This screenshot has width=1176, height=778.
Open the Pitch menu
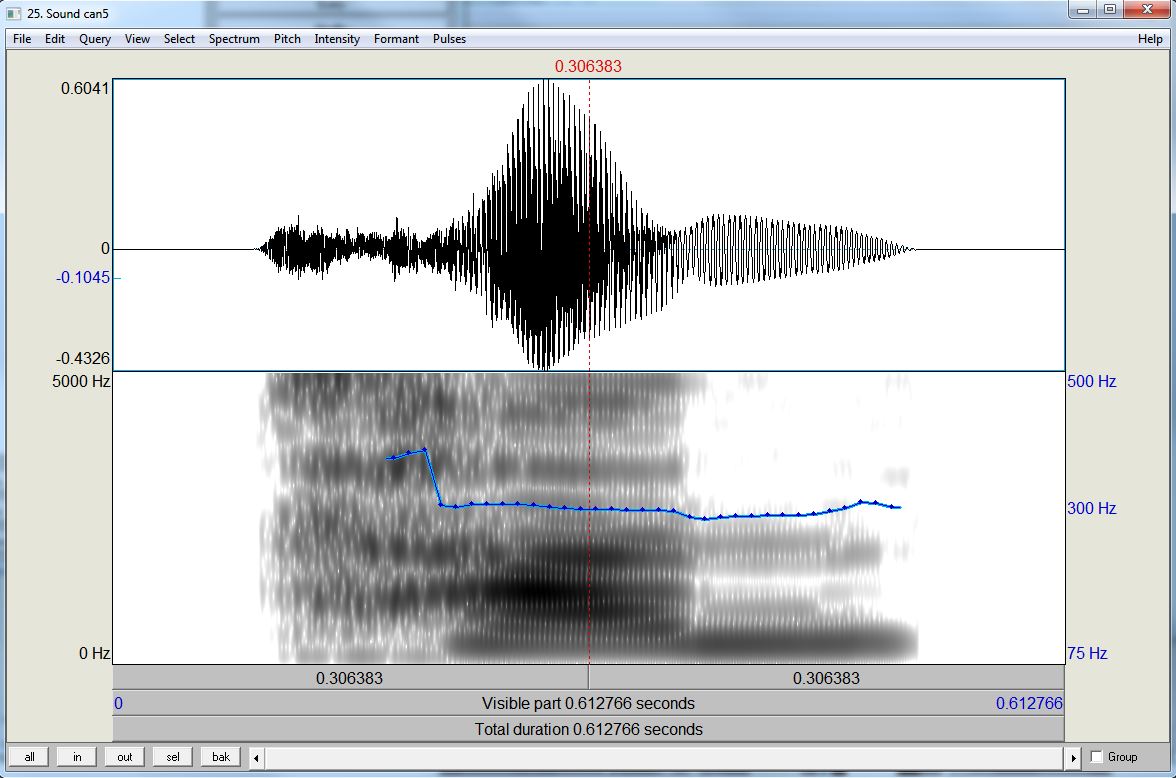pyautogui.click(x=287, y=39)
